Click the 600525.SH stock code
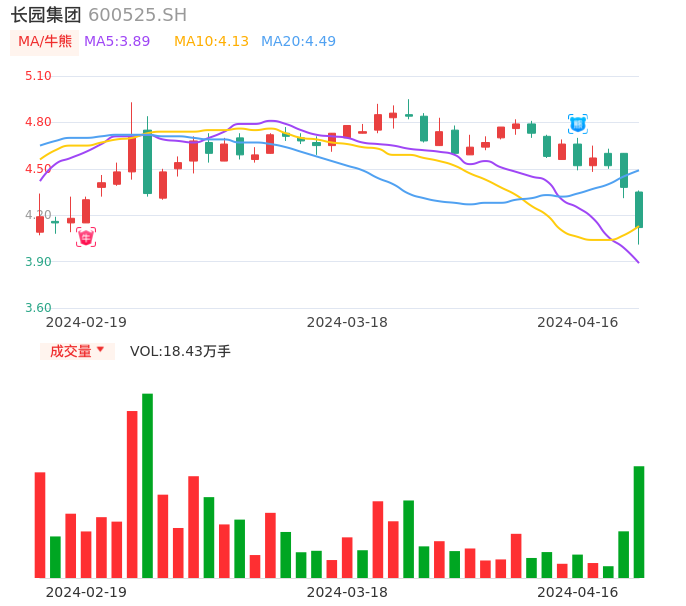Viewport: 686px width, 606px height. pyautogui.click(x=137, y=15)
